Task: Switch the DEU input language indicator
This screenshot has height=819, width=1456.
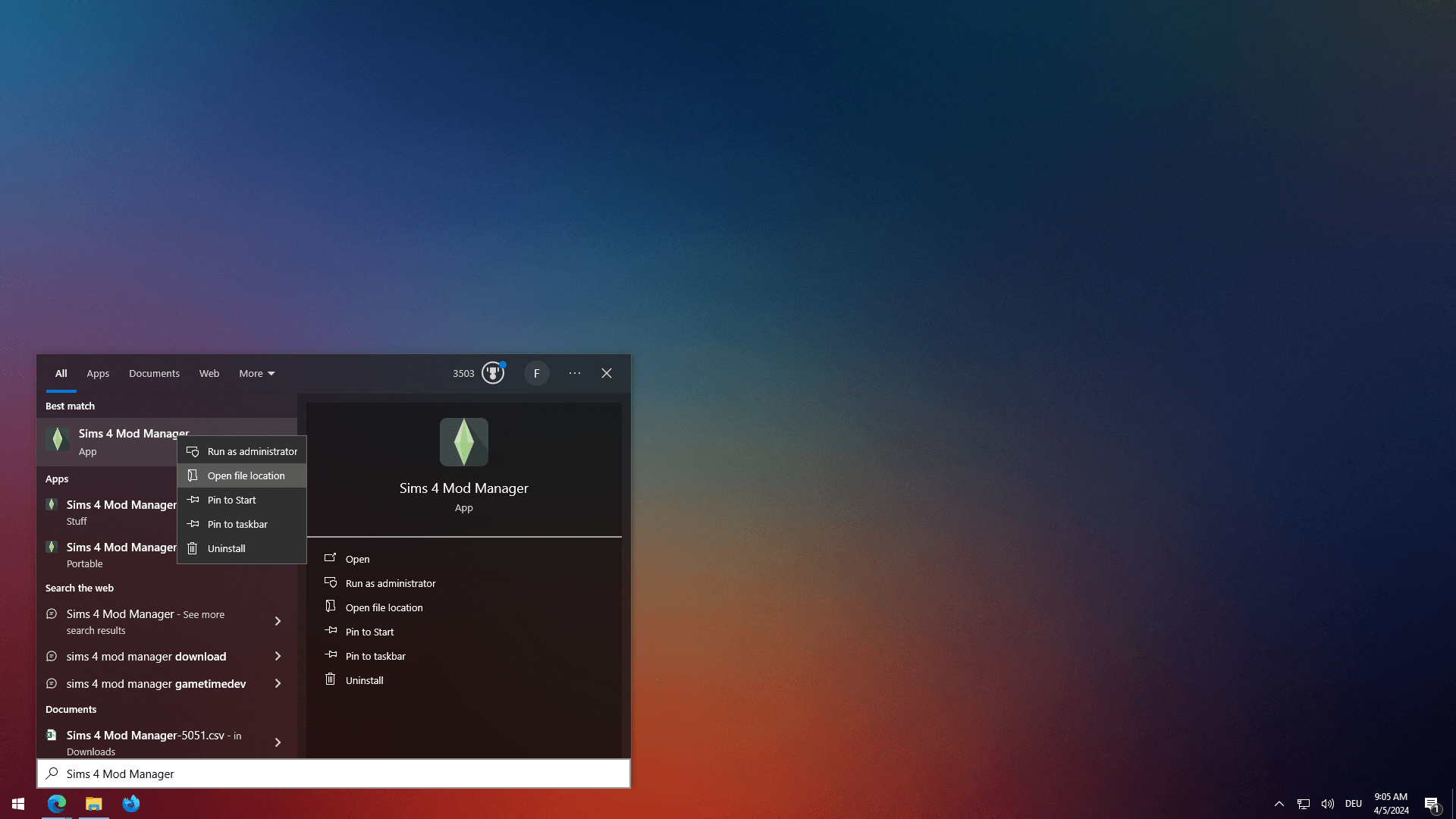Action: point(1354,804)
